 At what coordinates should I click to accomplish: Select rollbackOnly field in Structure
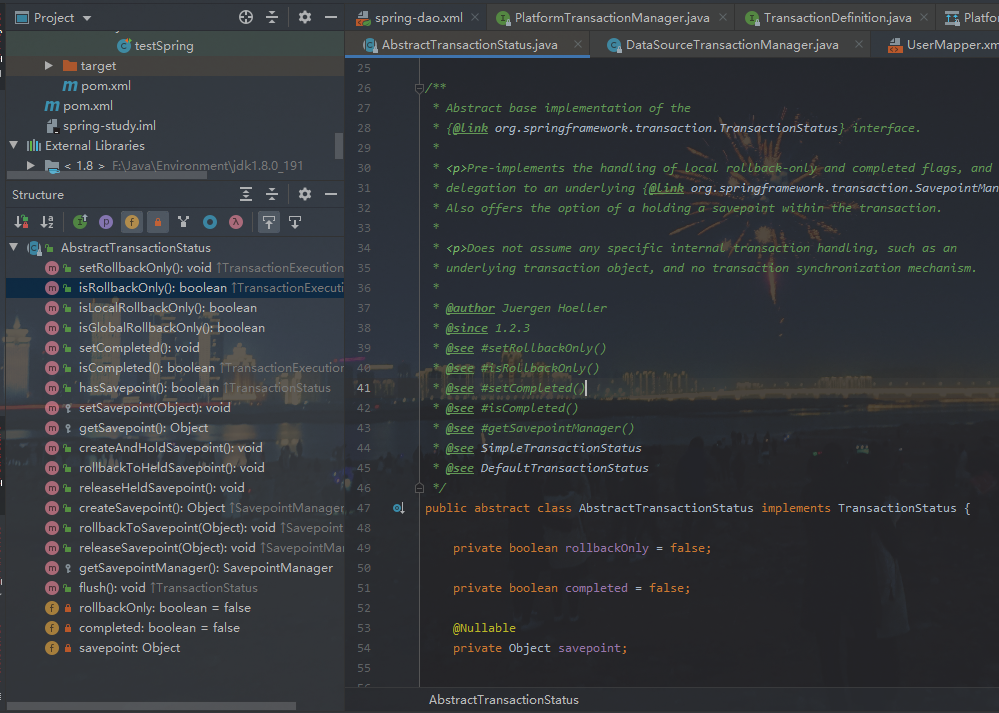[x=164, y=608]
